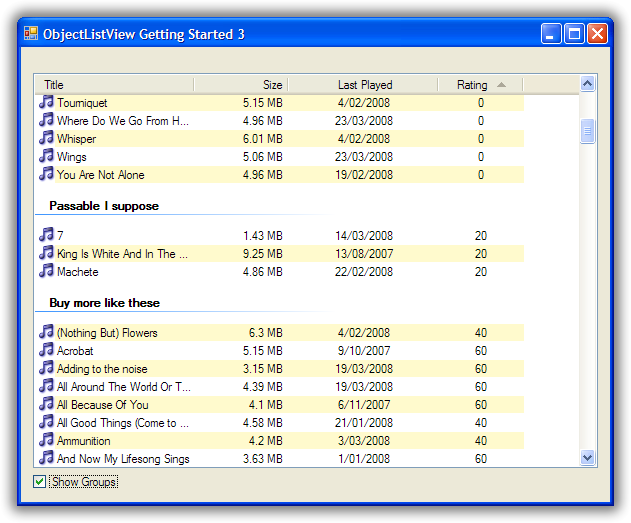Sort list by Size column header
Image resolution: width=631 pixels, height=523 pixels.
[x=241, y=85]
